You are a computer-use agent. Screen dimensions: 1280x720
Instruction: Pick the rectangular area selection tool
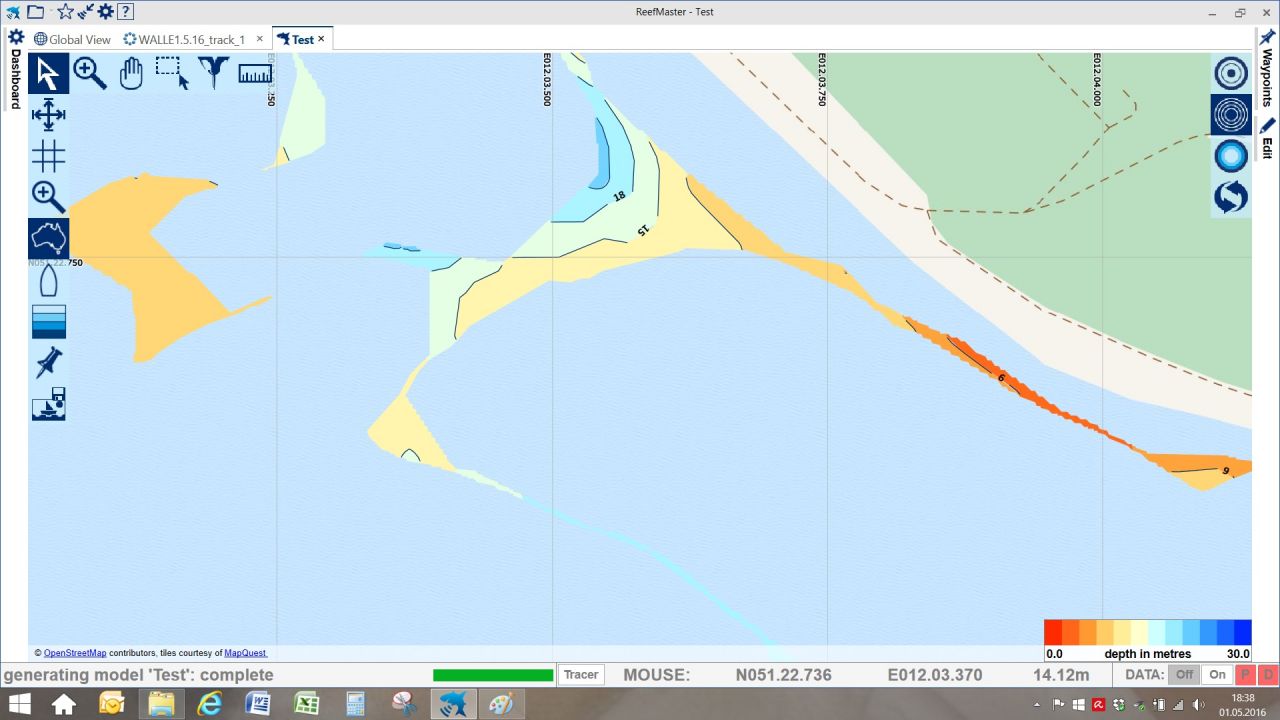point(172,74)
